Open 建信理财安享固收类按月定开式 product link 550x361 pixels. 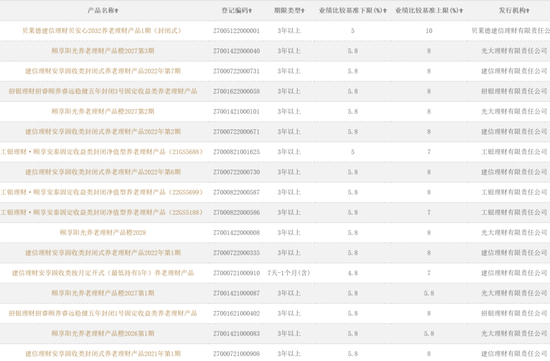point(103,273)
